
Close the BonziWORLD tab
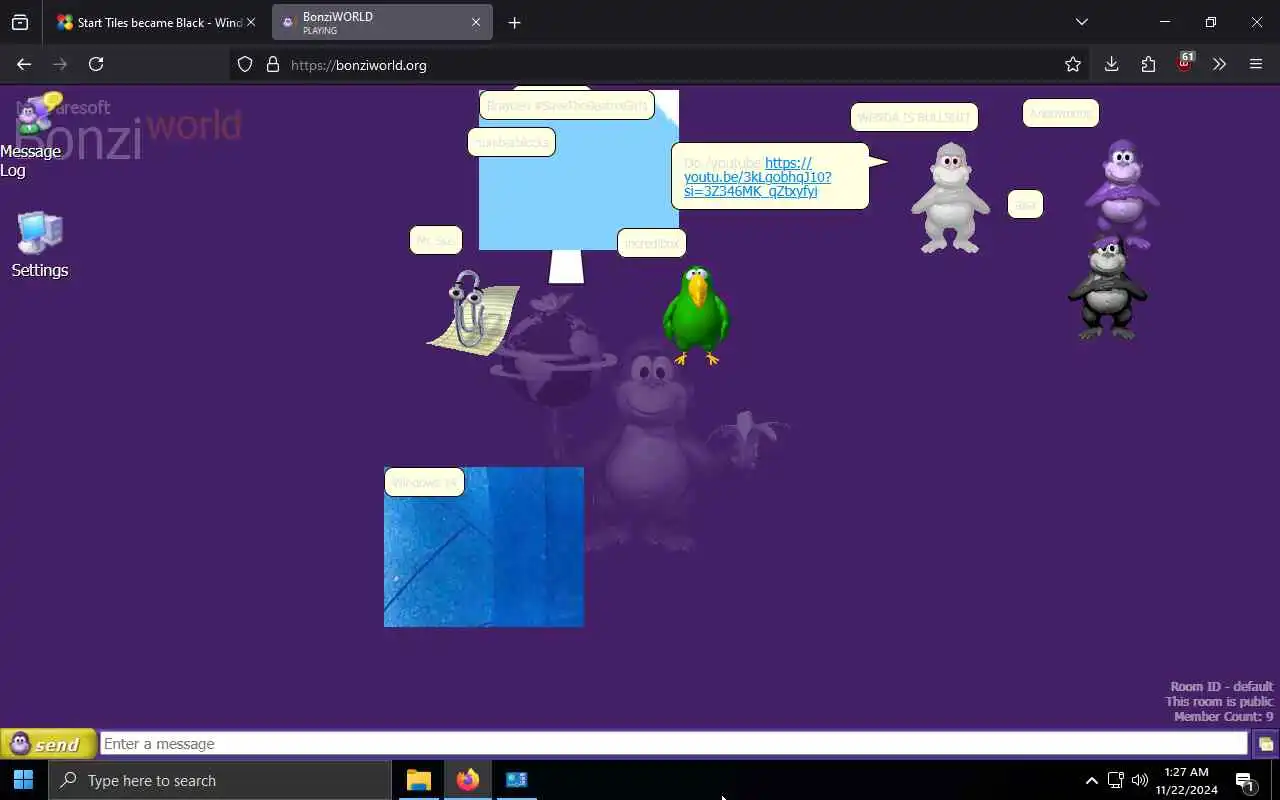pyautogui.click(x=476, y=22)
